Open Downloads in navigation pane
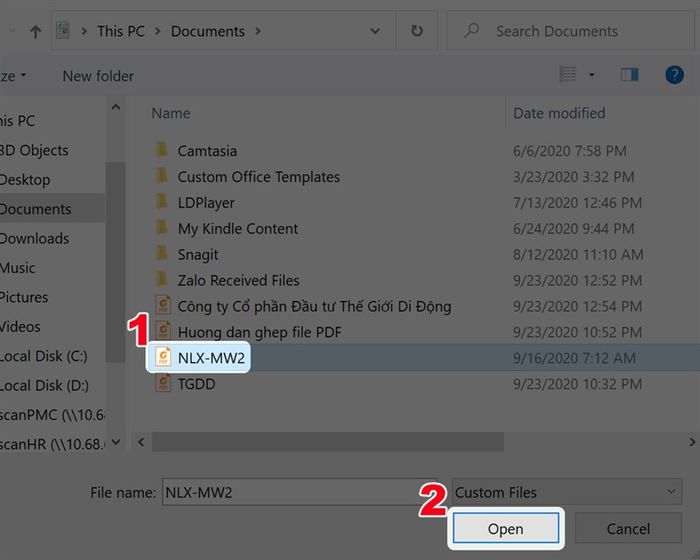 [x=34, y=238]
